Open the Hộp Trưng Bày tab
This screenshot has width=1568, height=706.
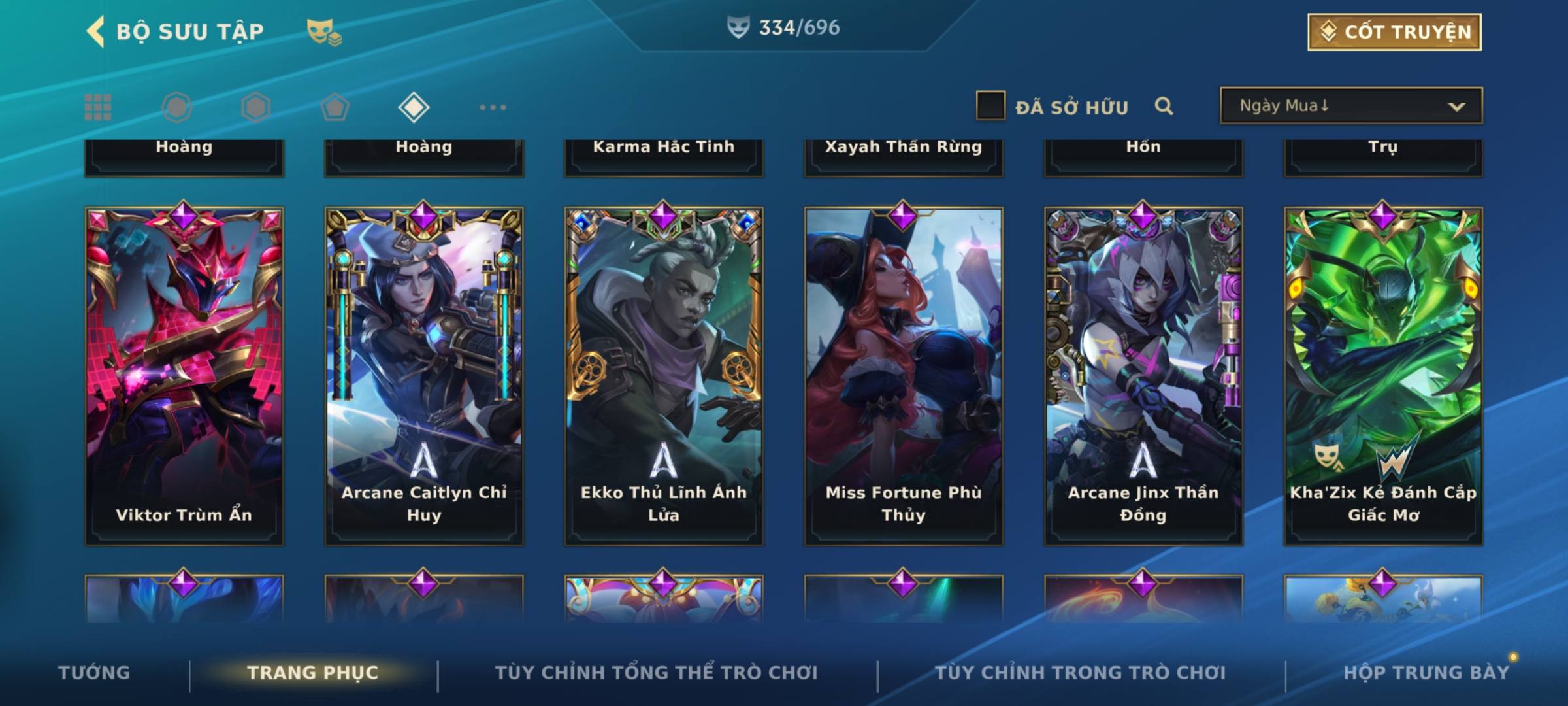pos(1426,673)
